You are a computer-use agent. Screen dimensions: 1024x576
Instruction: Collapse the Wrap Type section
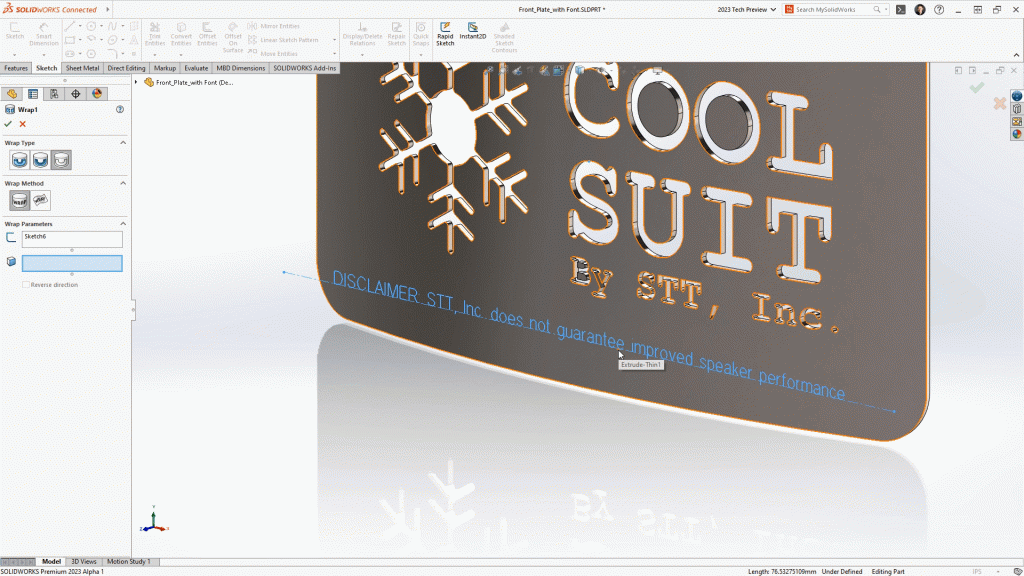pos(123,142)
